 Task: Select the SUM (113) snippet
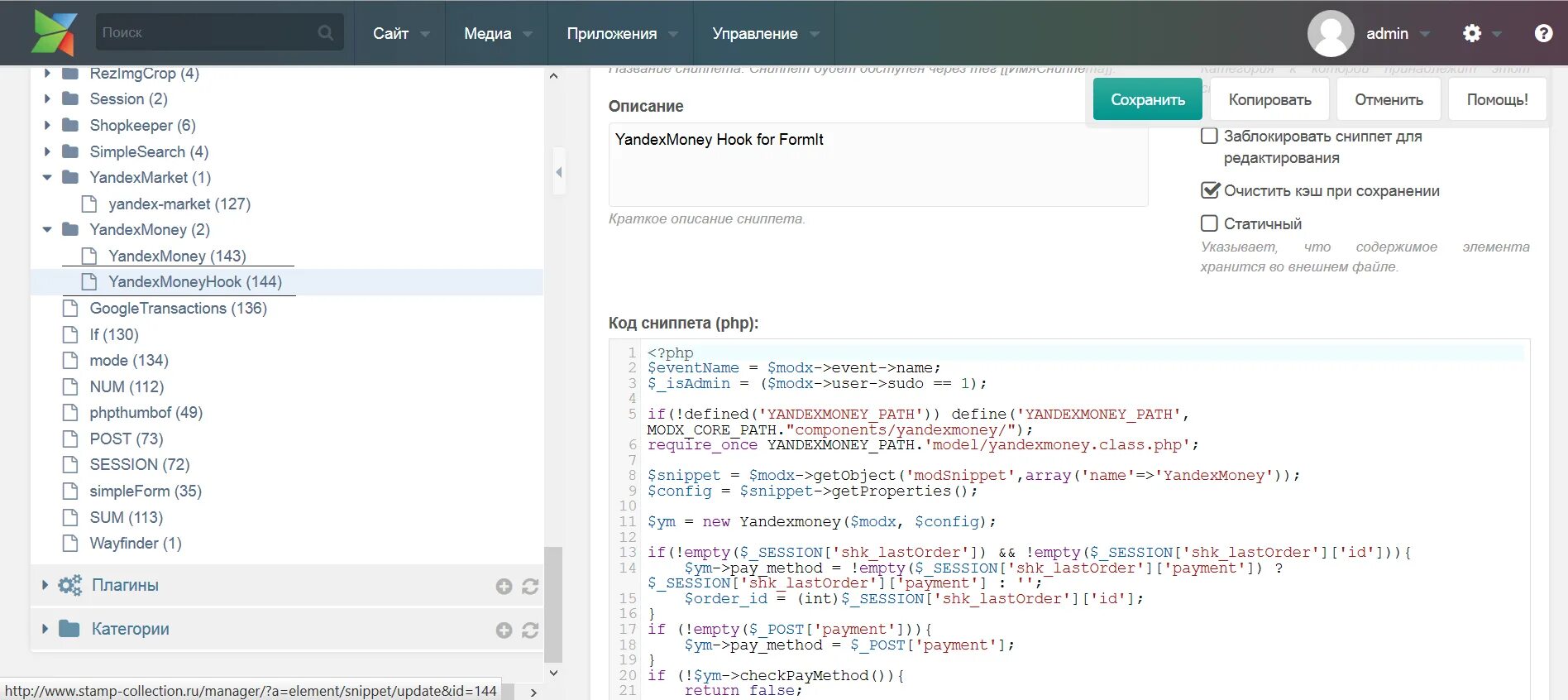point(126,518)
